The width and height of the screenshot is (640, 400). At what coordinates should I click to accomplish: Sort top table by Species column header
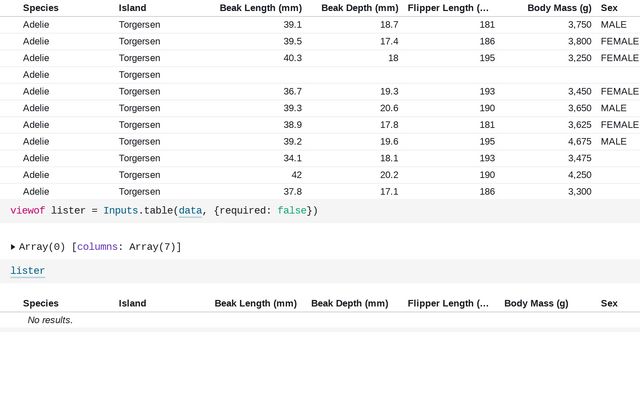[x=41, y=8]
